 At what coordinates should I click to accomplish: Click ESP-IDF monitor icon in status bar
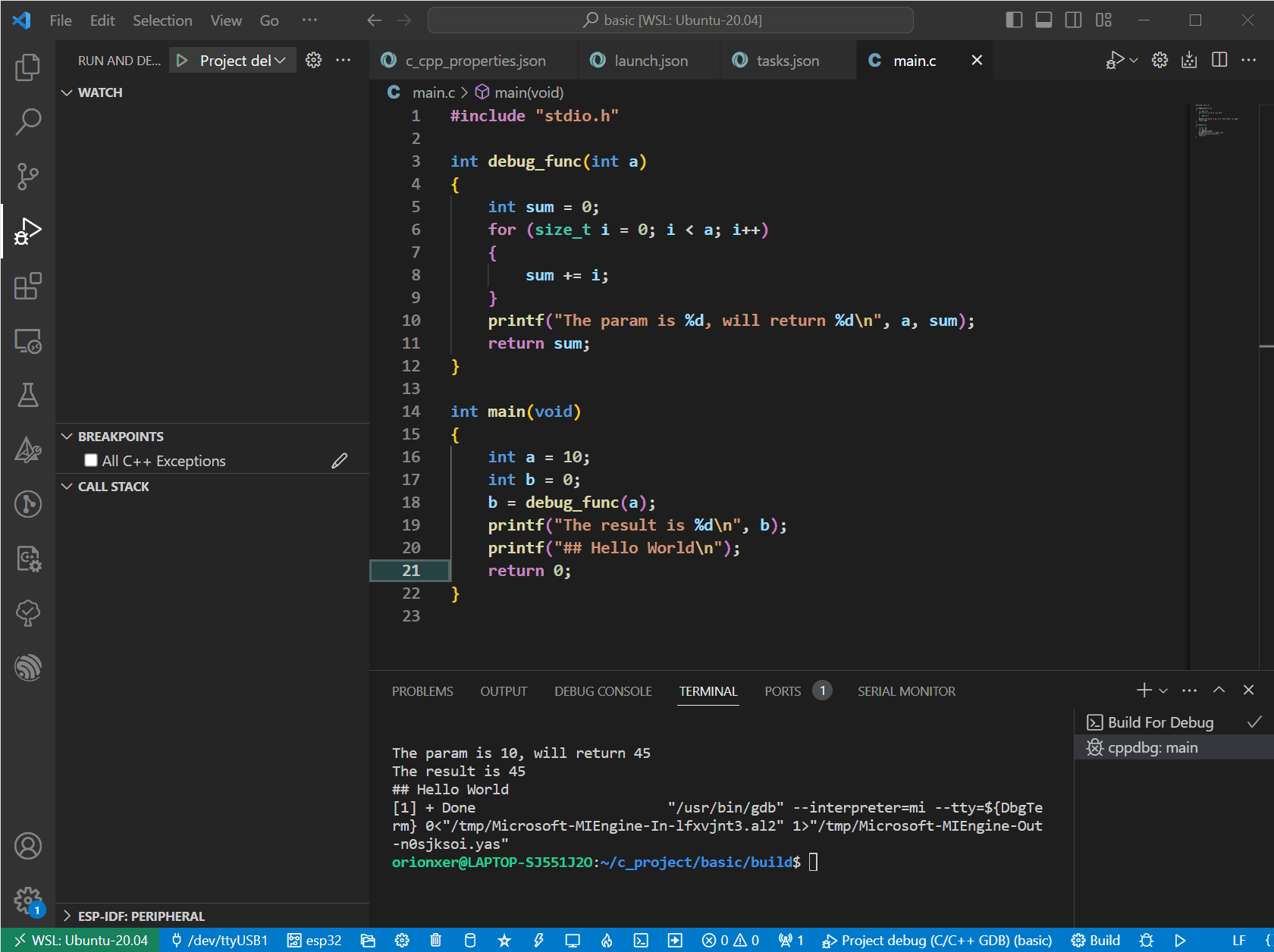pos(573,940)
